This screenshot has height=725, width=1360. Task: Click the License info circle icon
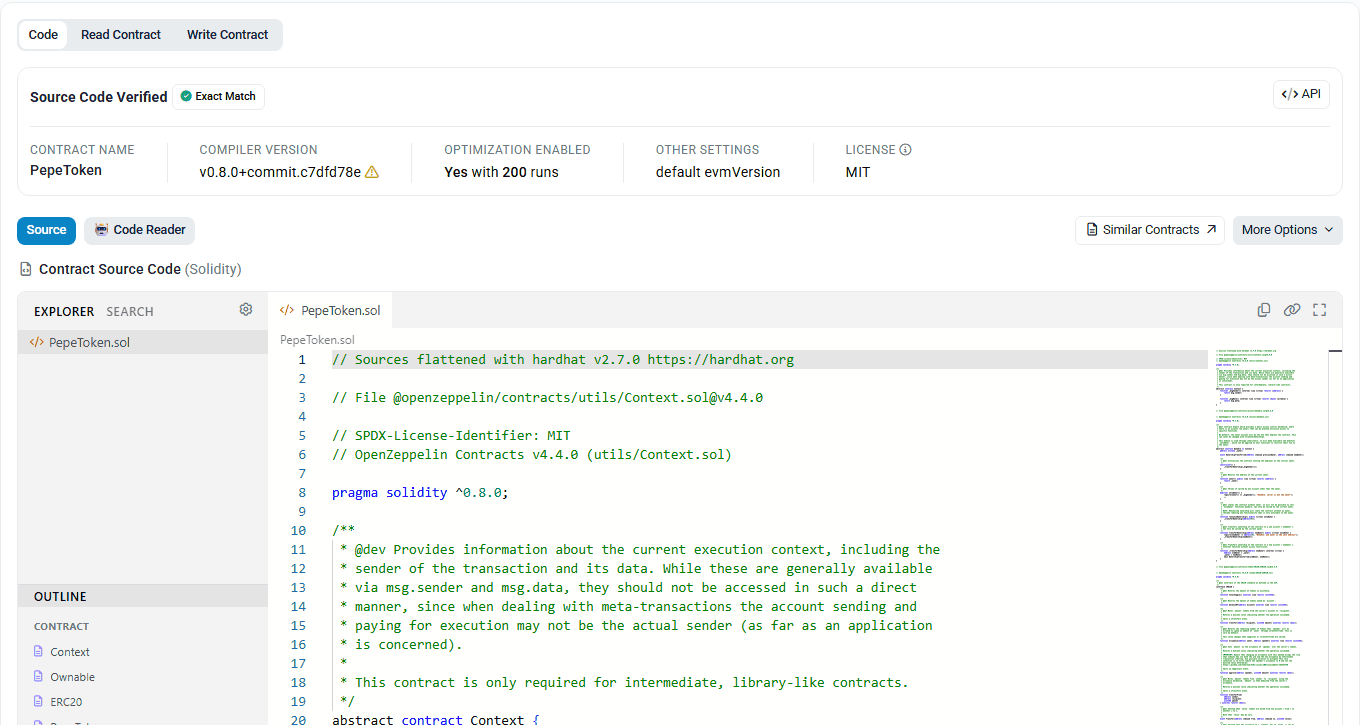click(x=906, y=150)
